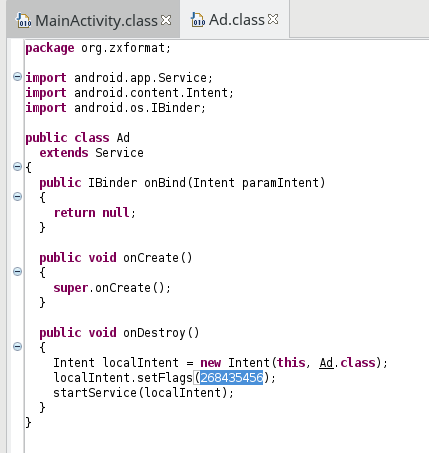Click the MainActivity.class file icon
This screenshot has width=429, height=453.
coord(24,21)
